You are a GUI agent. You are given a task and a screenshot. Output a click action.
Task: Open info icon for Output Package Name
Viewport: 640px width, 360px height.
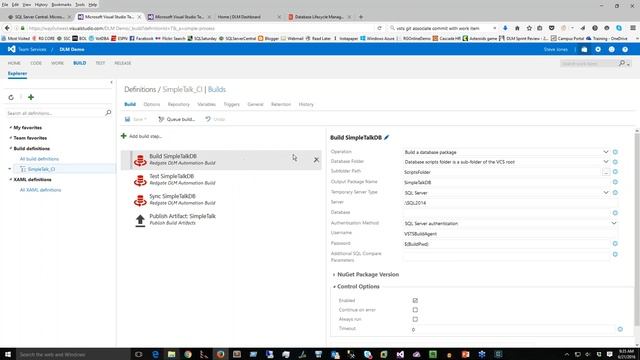pos(615,182)
